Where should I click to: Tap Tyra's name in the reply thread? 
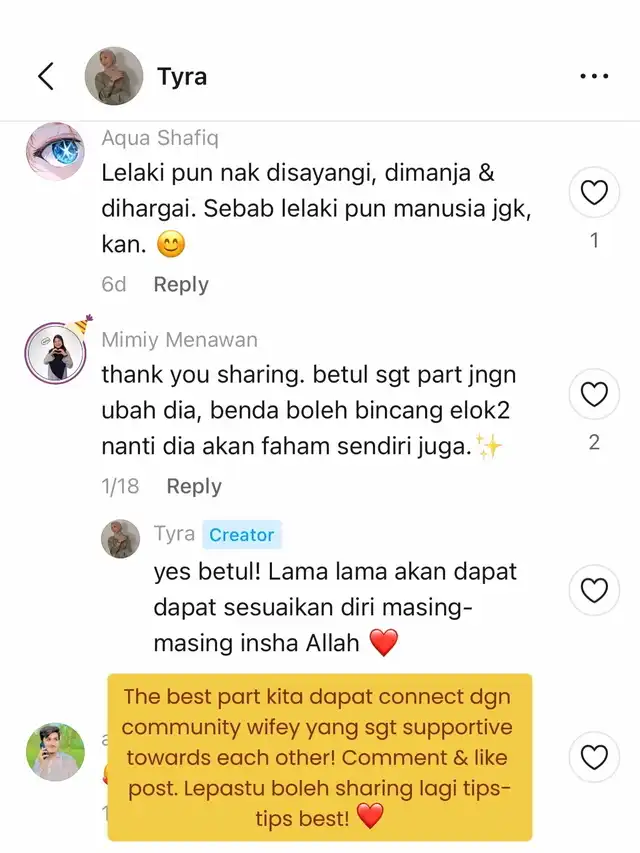[x=174, y=534]
